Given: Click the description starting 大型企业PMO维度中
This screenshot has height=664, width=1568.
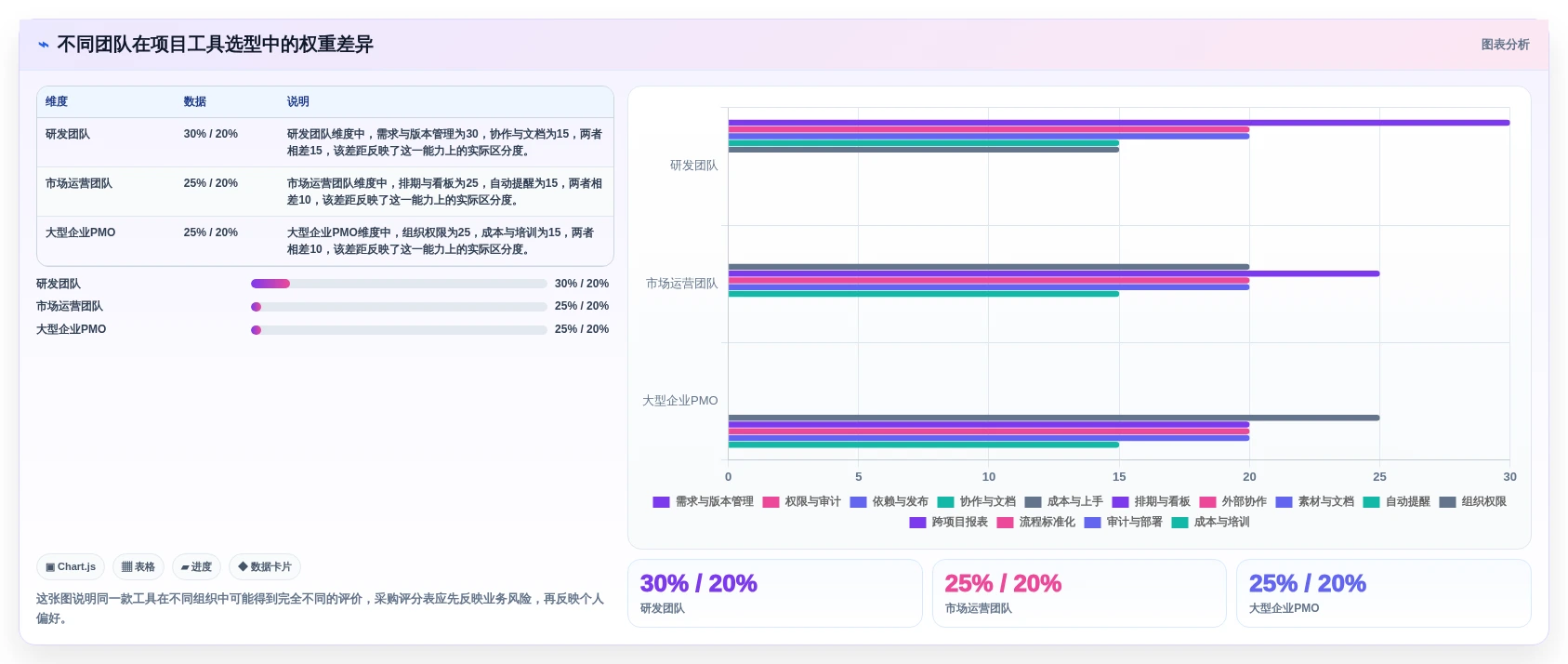Looking at the screenshot, I should 441,241.
